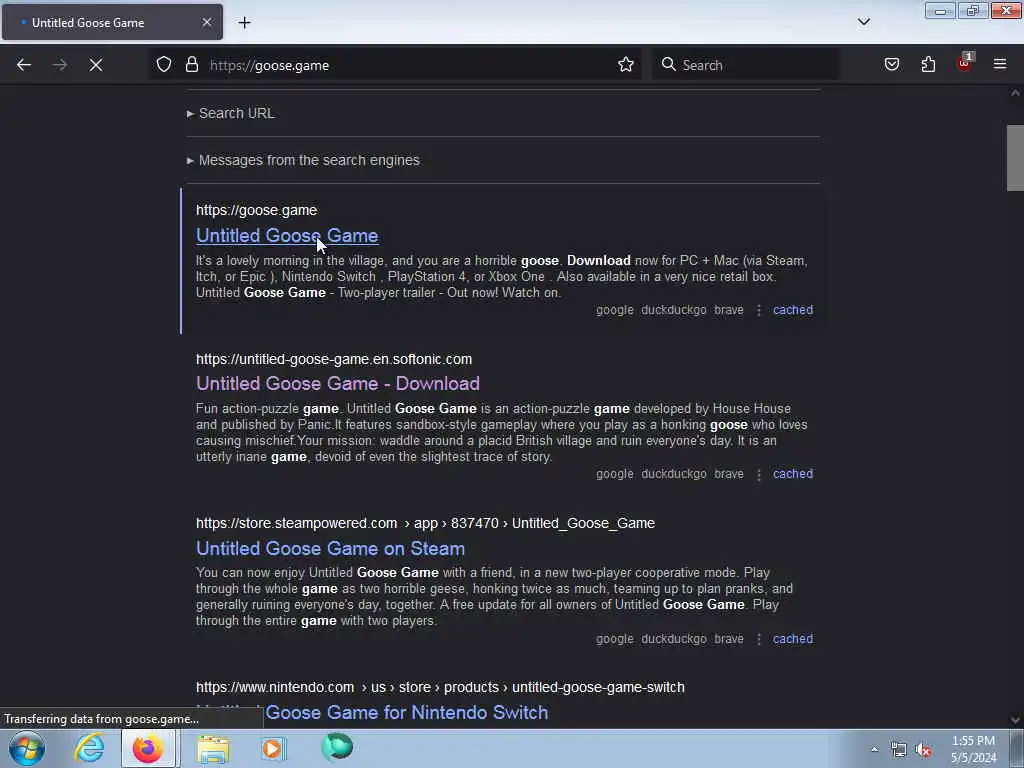Open options dots for goose.game result
Screen dimensions: 1024x768
coord(758,310)
